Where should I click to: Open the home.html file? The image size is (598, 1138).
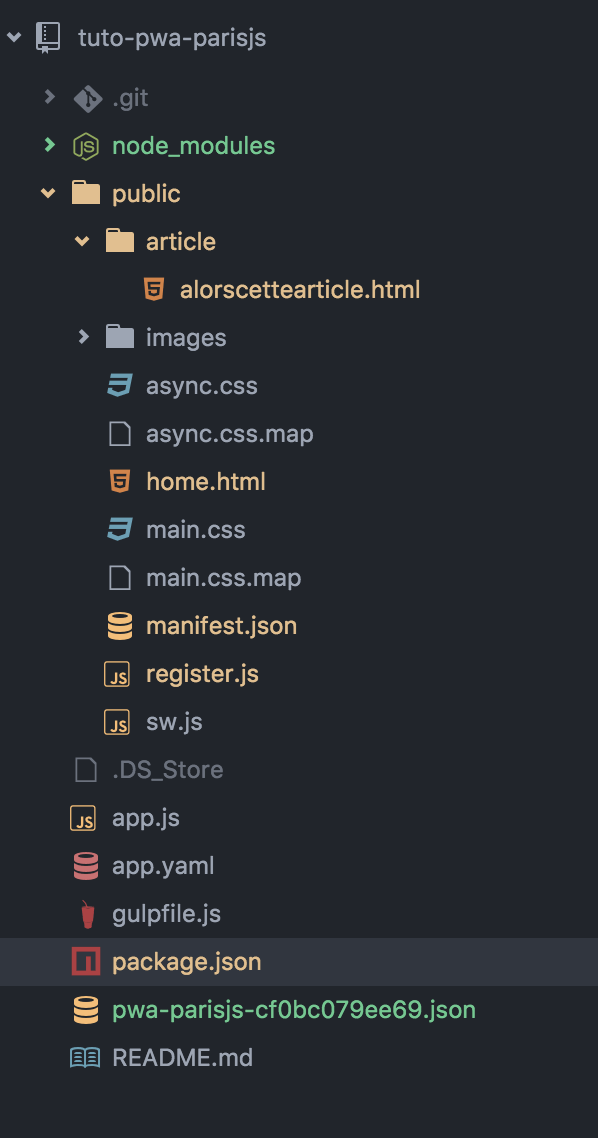point(205,481)
